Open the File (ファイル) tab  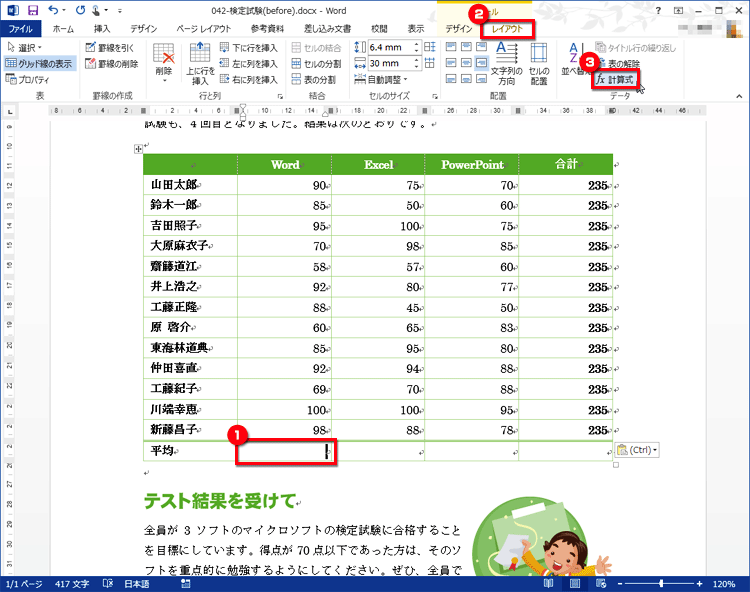point(21,29)
